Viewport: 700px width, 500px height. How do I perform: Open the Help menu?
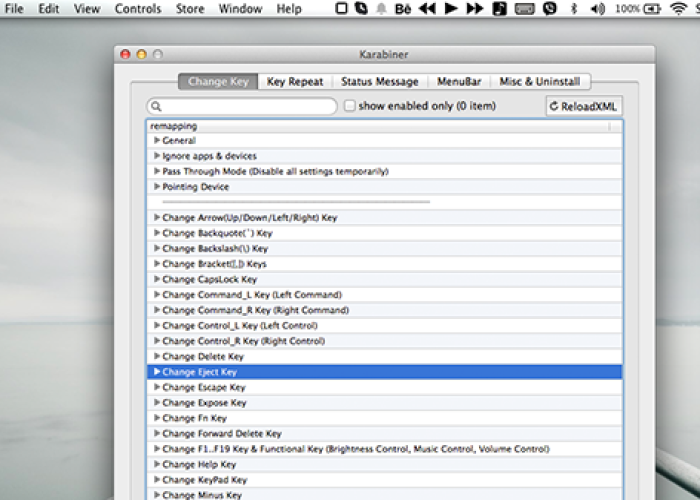tap(289, 8)
